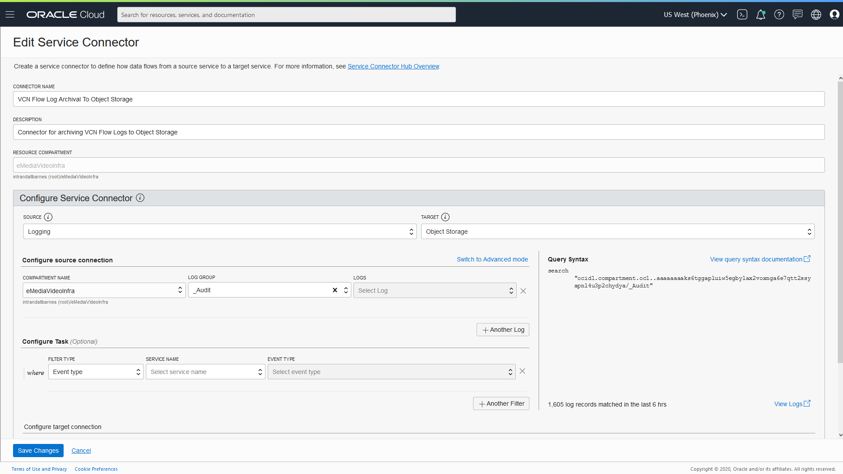
Task: Open the Log Group _Audit dropdown
Action: point(269,290)
